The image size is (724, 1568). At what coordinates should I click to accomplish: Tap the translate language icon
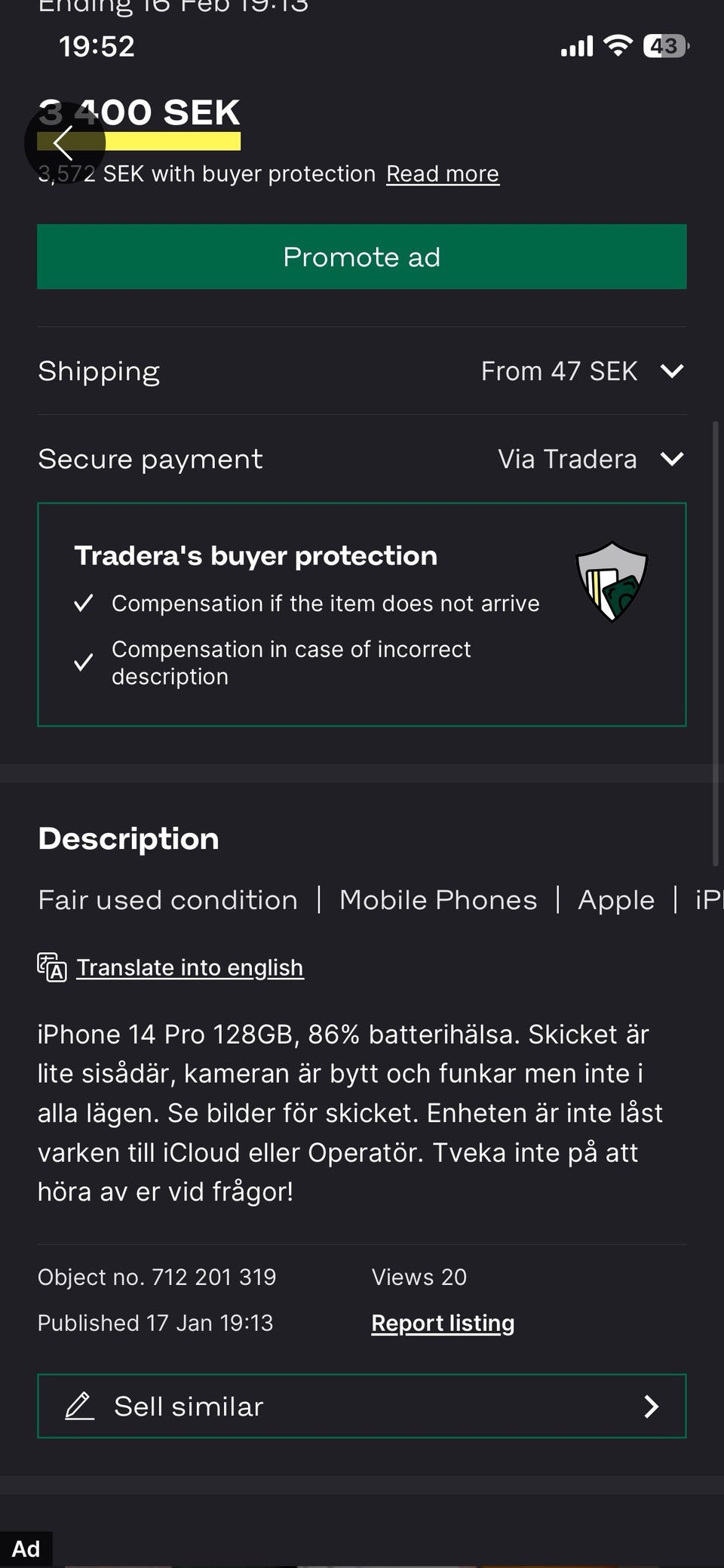coord(52,967)
